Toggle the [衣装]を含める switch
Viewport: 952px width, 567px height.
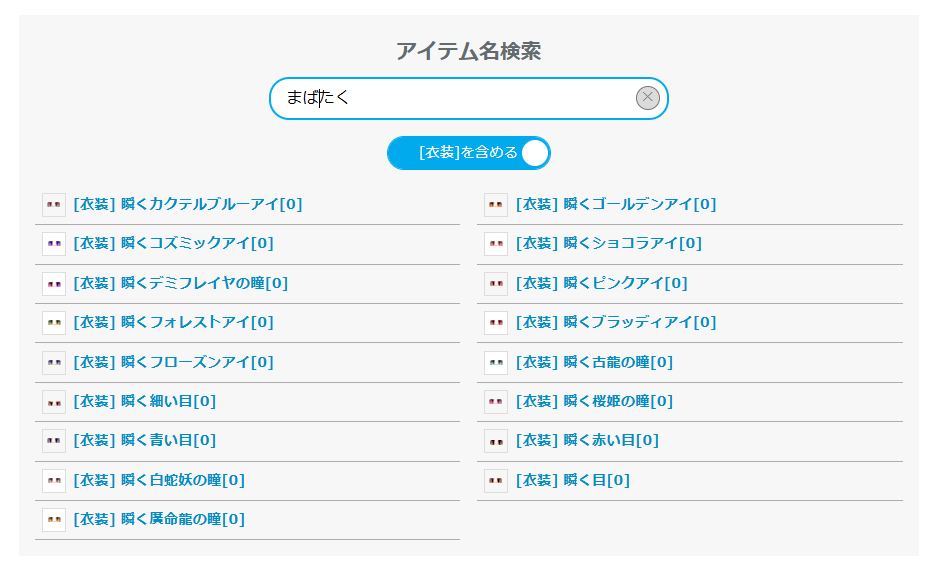coord(469,153)
